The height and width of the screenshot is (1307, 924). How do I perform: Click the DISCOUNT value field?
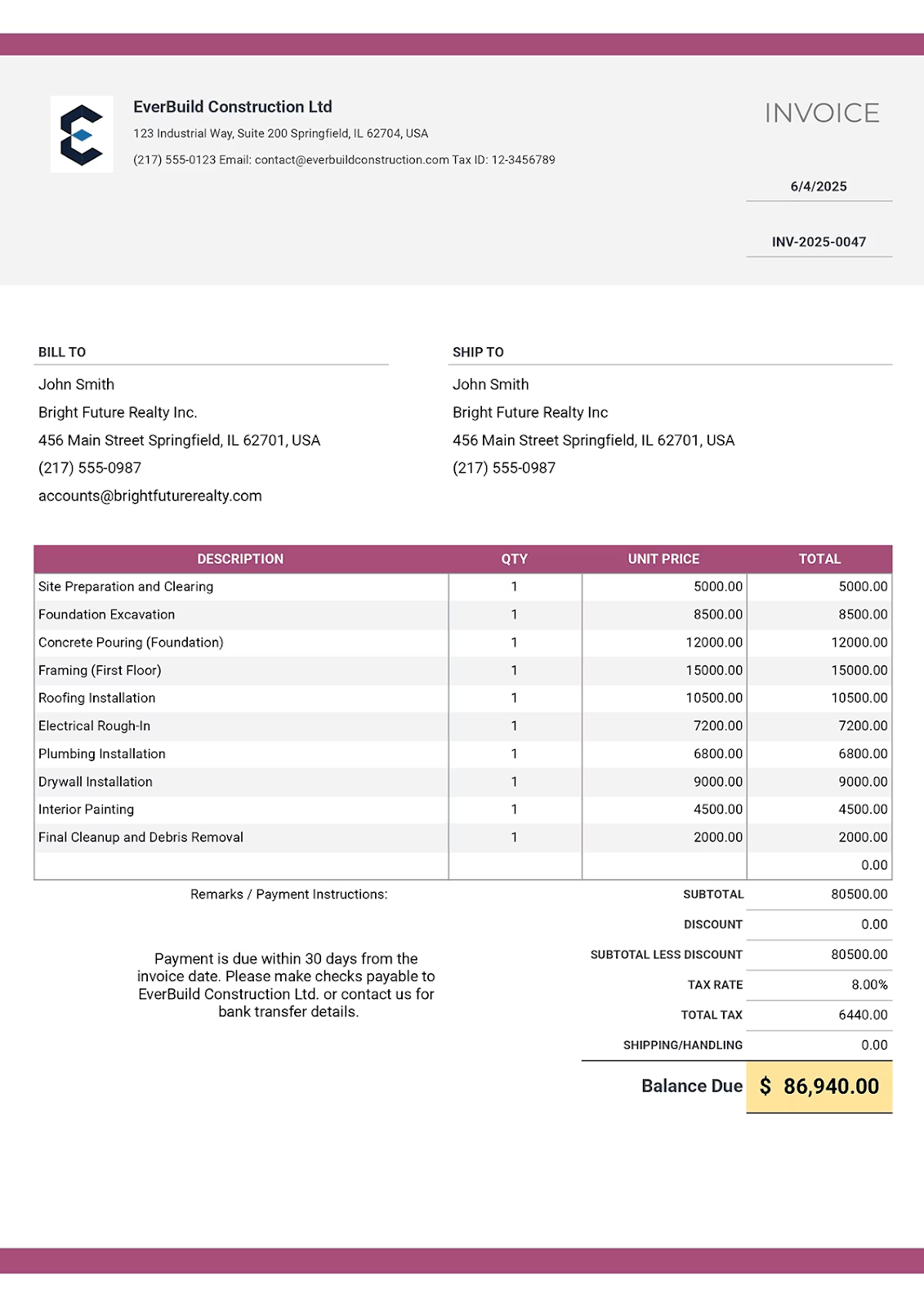click(819, 925)
